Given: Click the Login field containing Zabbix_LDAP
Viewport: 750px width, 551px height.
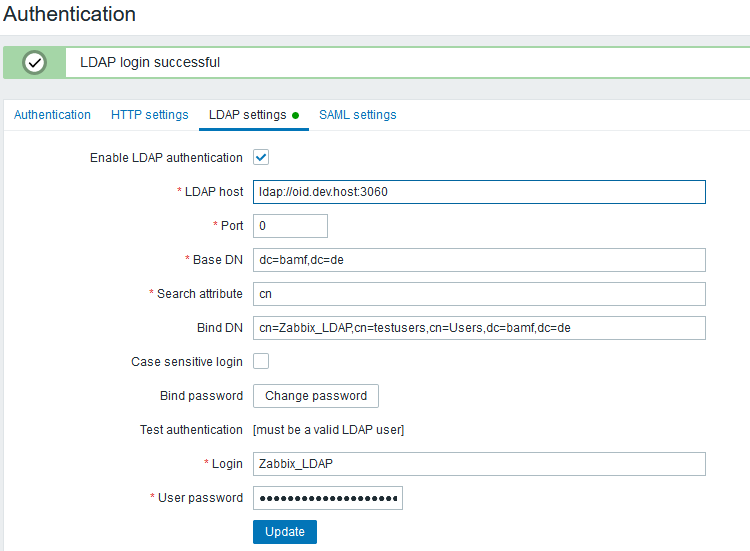Looking at the screenshot, I should click(479, 464).
